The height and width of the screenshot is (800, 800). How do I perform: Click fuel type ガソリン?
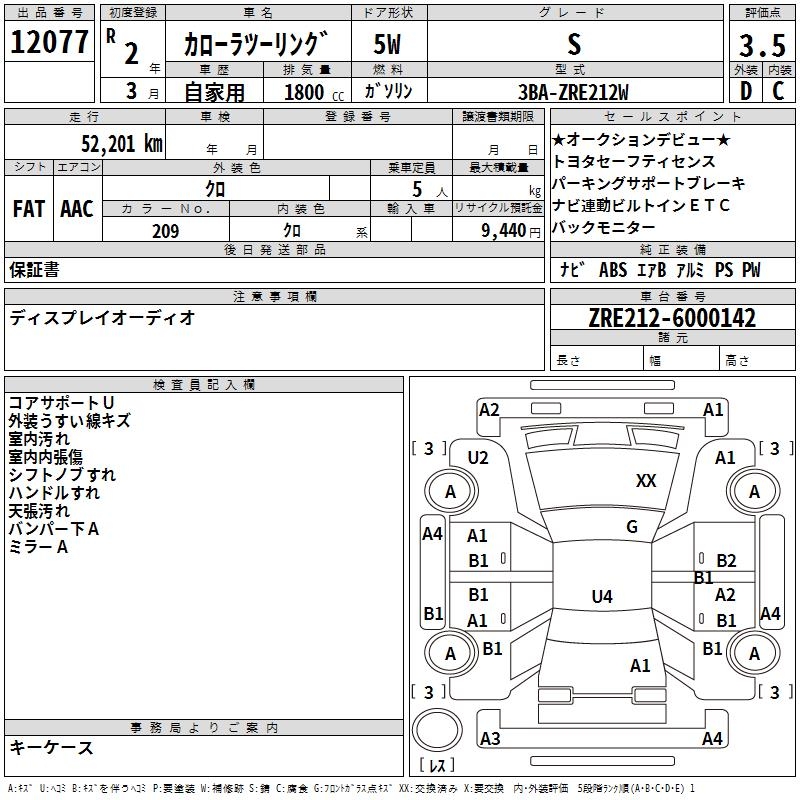coord(388,91)
